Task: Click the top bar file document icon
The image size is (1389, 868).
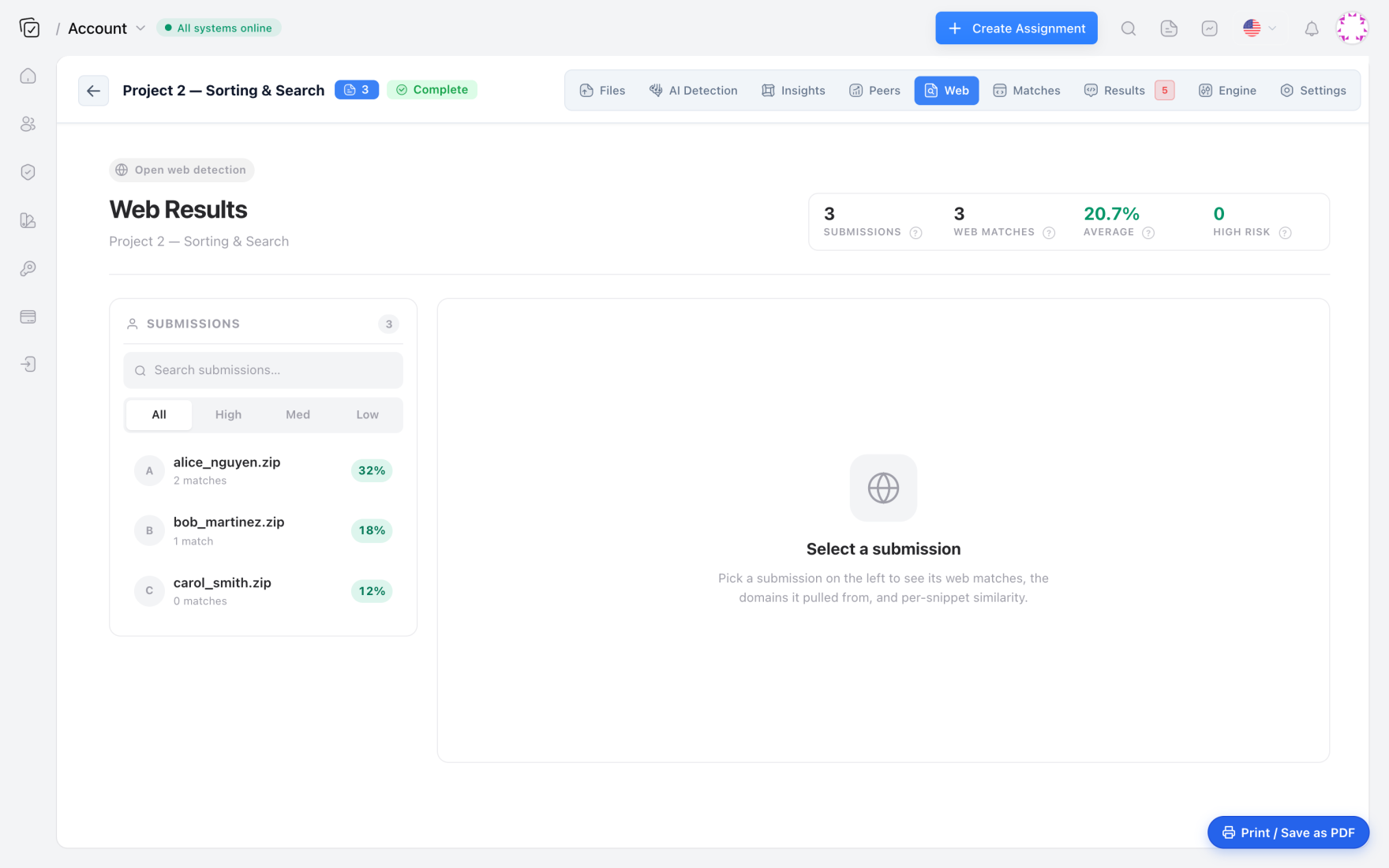Action: (1169, 28)
